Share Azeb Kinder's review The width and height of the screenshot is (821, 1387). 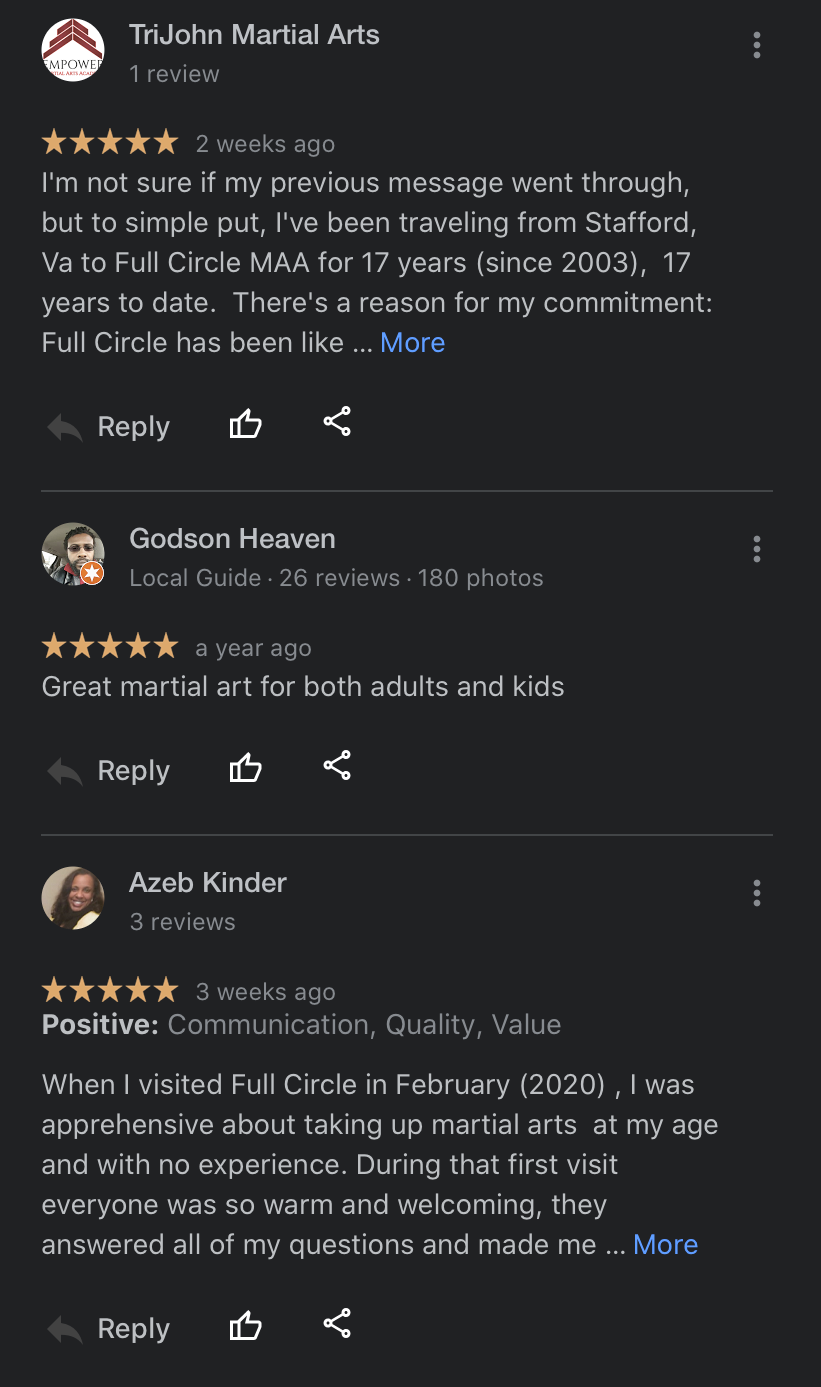(x=337, y=1324)
